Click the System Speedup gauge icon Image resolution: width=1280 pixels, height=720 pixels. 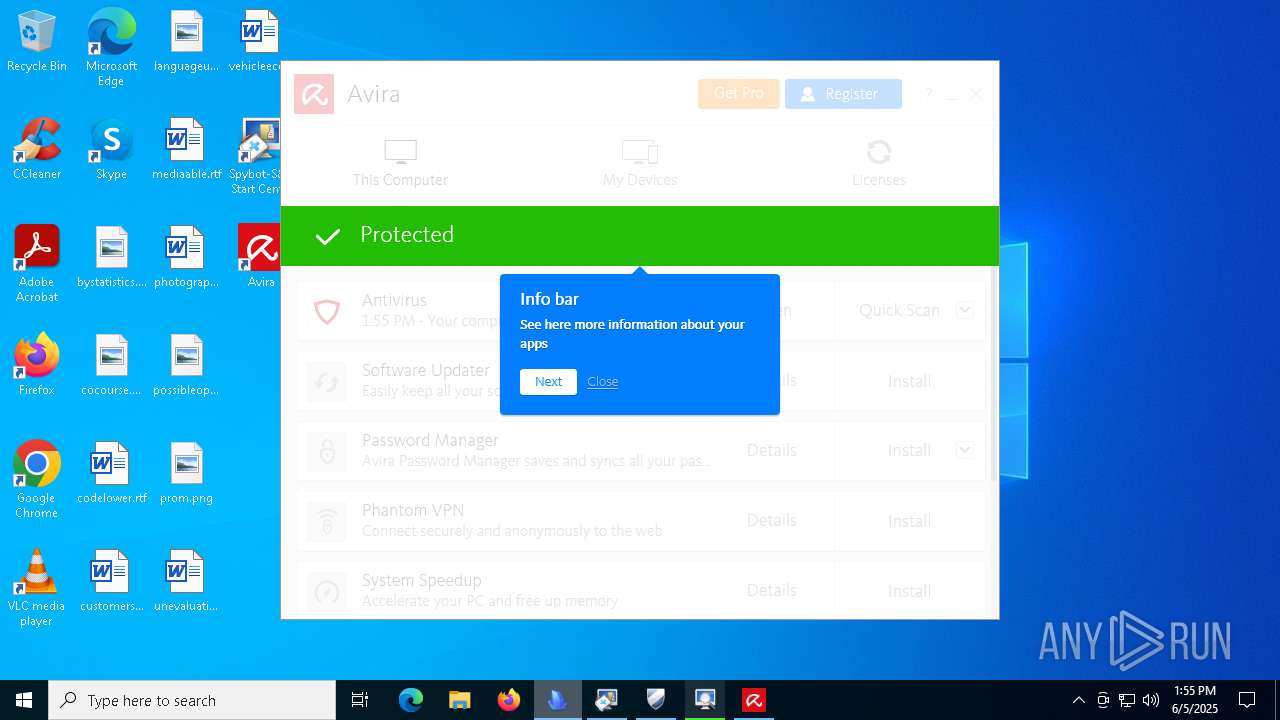(x=327, y=591)
